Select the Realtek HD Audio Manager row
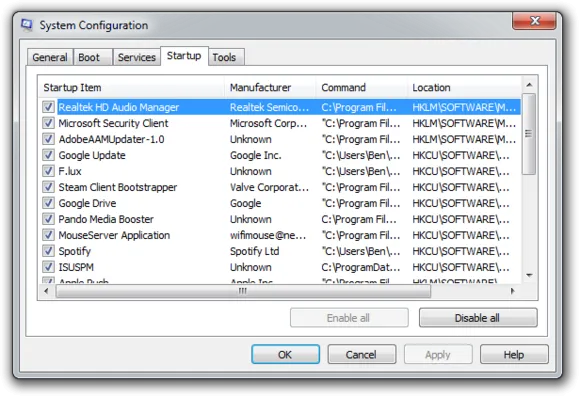The image size is (580, 397). (x=289, y=107)
